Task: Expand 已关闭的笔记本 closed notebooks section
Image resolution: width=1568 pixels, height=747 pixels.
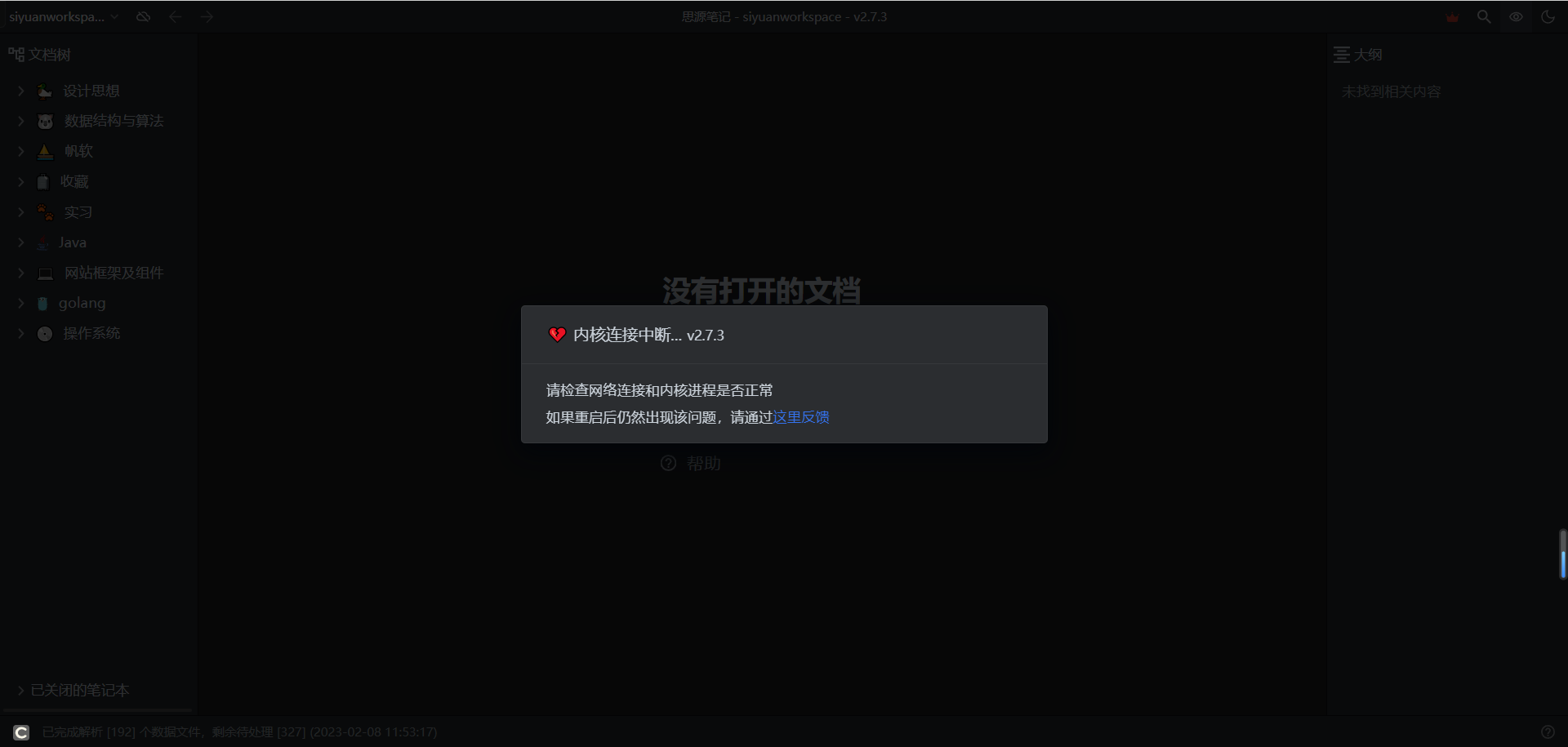Action: pos(21,690)
